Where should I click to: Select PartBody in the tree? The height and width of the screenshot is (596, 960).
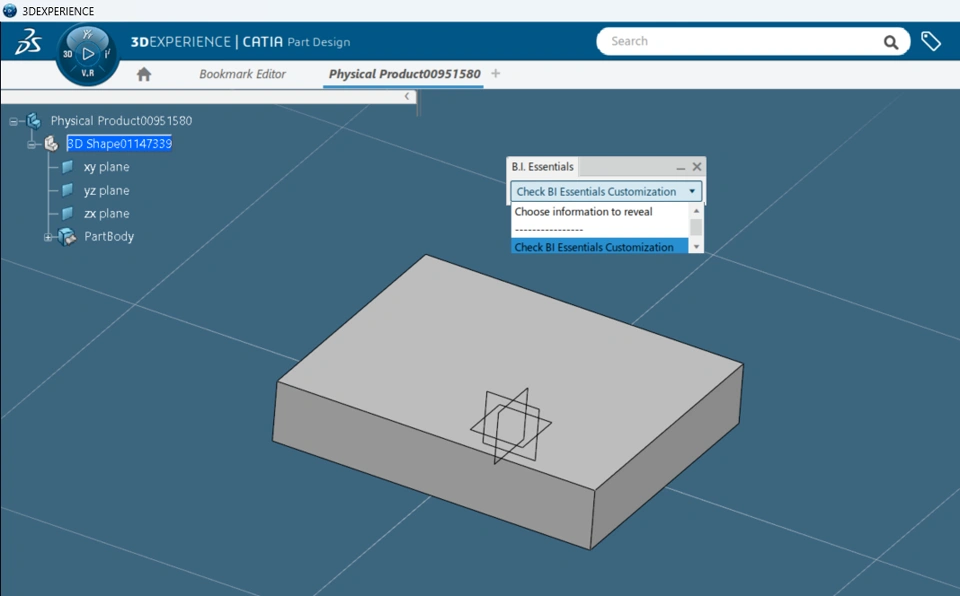click(109, 236)
